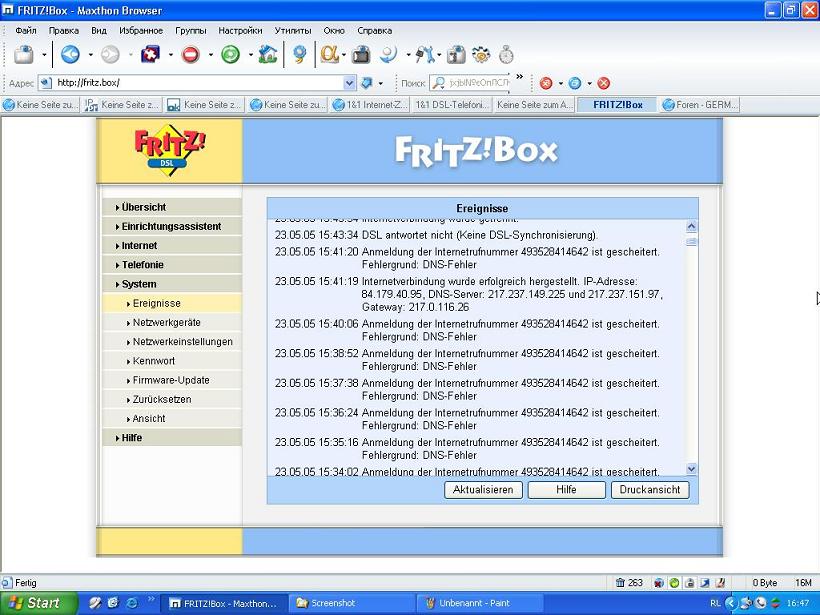Expand the toolbar overflow chevron

pos(519,77)
